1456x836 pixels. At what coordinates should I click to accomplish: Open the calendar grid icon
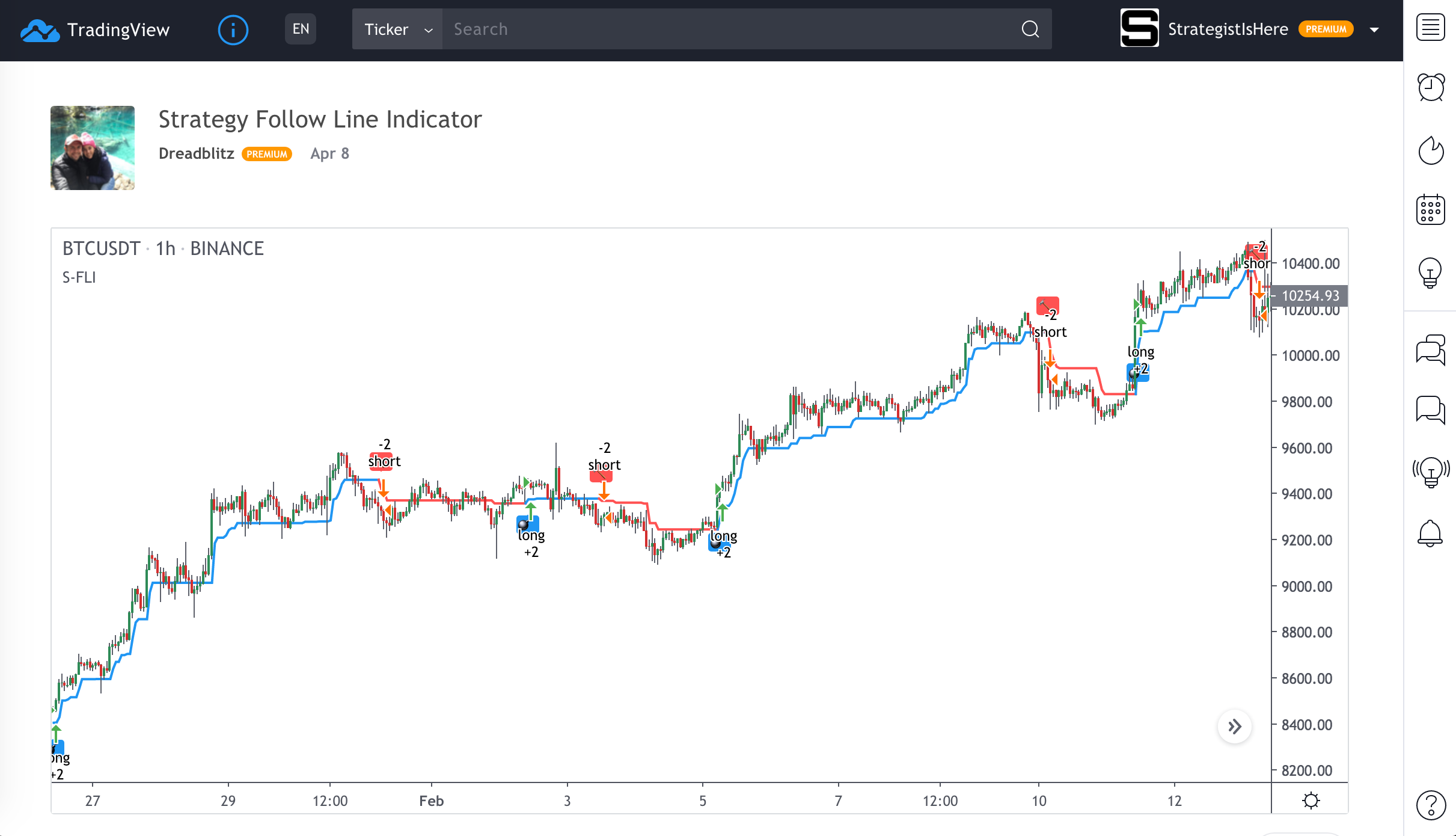coord(1430,209)
